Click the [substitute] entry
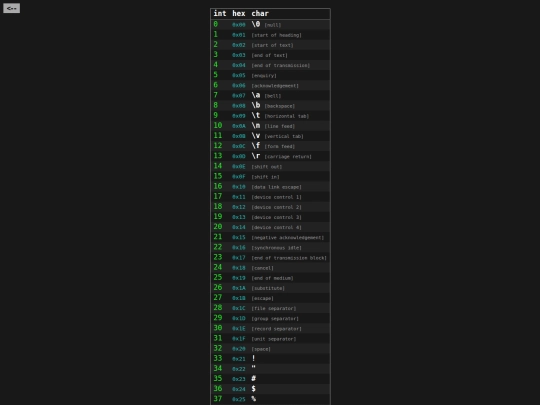 pos(268,288)
